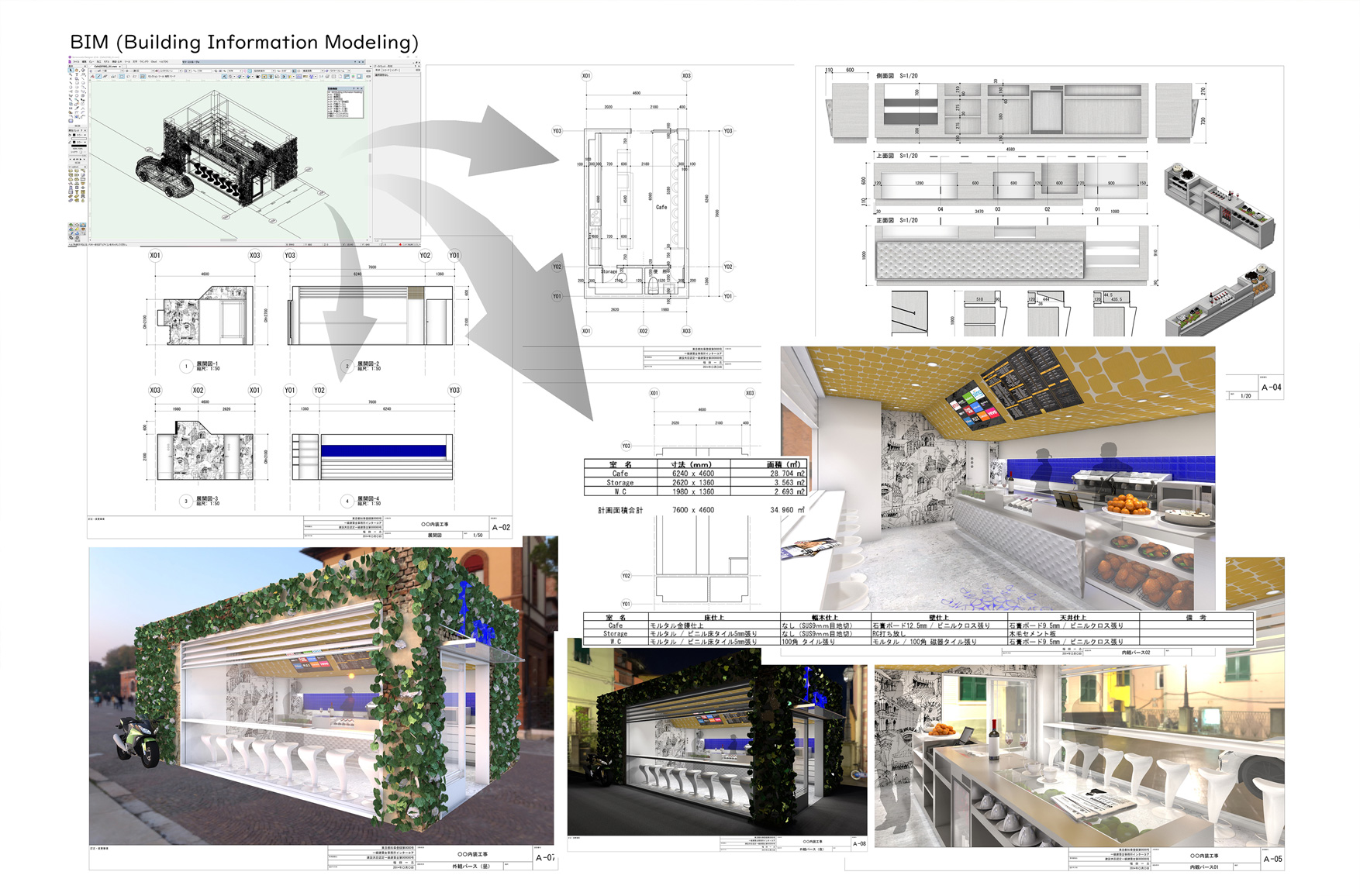Image resolution: width=1360 pixels, height=896 pixels.
Task: Switch to the Cafe document tab
Action: click(x=106, y=67)
